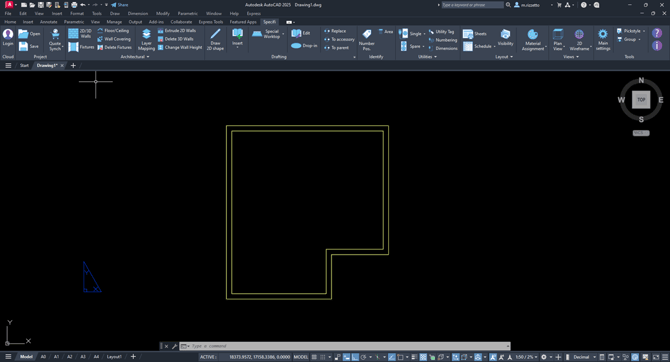Click the Edit item tool
Image resolution: width=670 pixels, height=362 pixels.
[301, 33]
